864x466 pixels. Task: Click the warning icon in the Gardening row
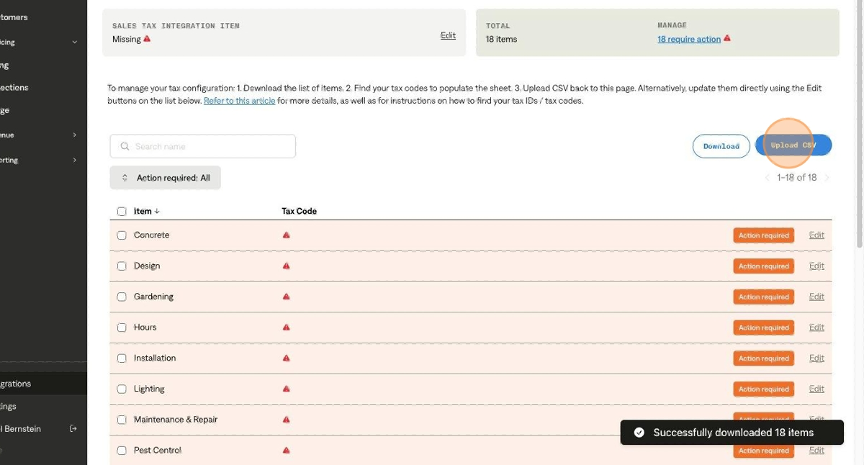(286, 297)
